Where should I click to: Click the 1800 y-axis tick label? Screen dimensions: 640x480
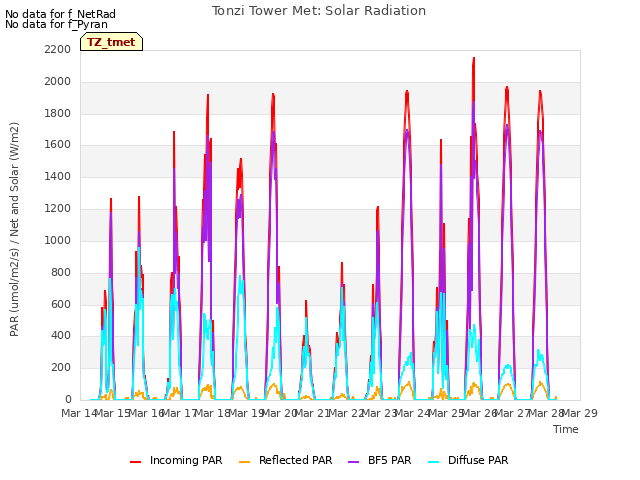coord(58,113)
